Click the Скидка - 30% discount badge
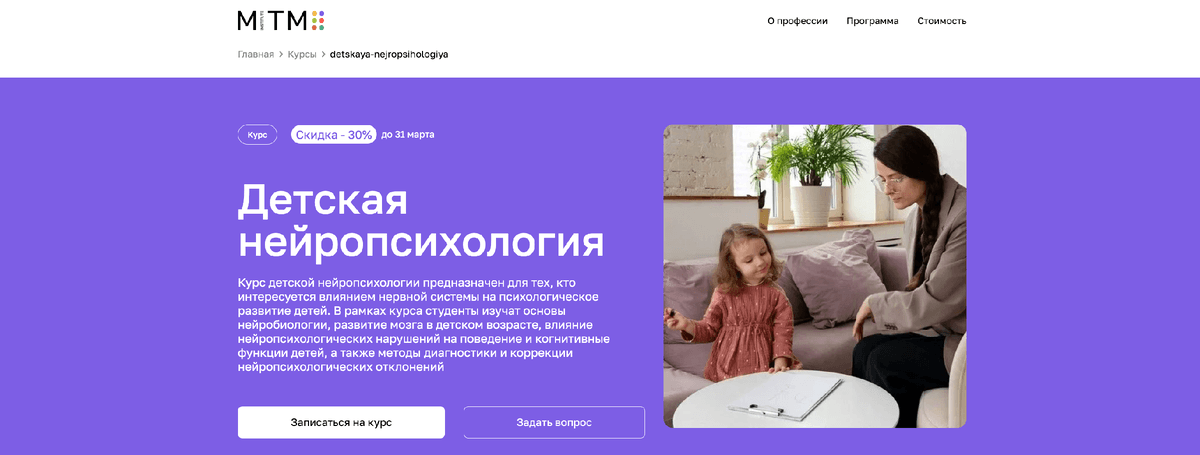 pos(334,134)
